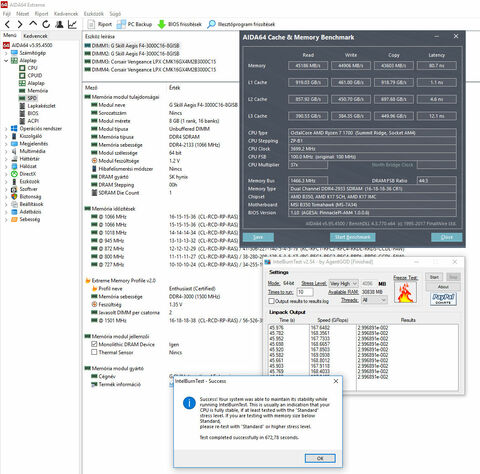Click OK in IntelBurnTest Success dialog
Viewport: 480px width, 474px height.
pos(320,458)
